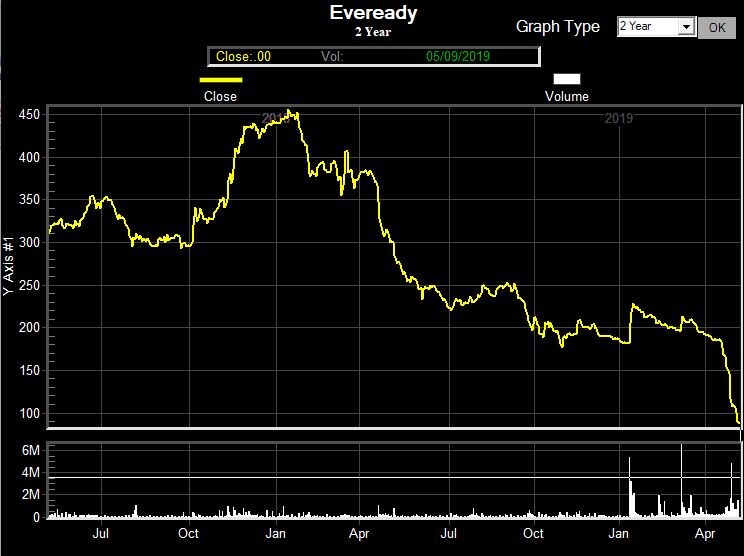The image size is (744, 556).
Task: Click the 2019 year marker inside the chart
Action: (x=619, y=119)
